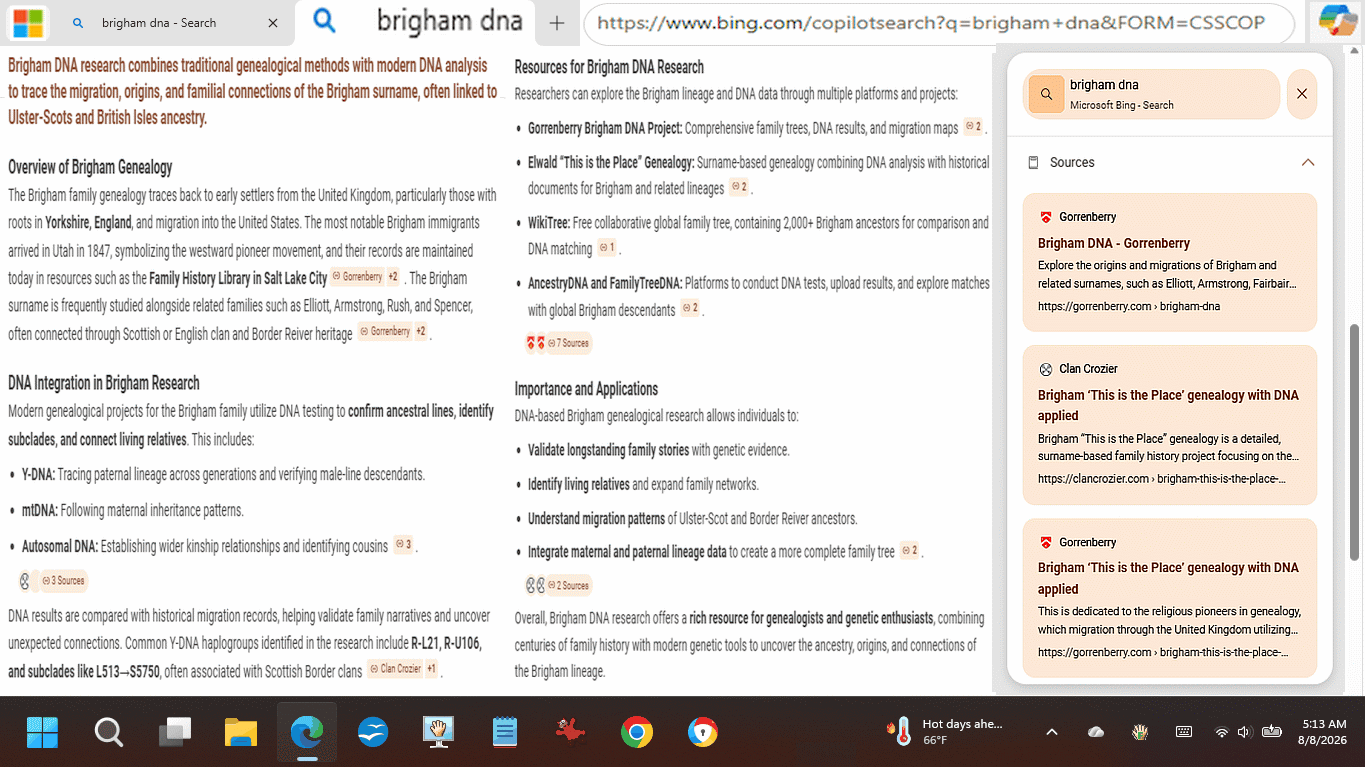Click the 'AncestryDNA and FamilyTreeDNA:' bullet label
Image resolution: width=1365 pixels, height=767 pixels.
(x=605, y=284)
